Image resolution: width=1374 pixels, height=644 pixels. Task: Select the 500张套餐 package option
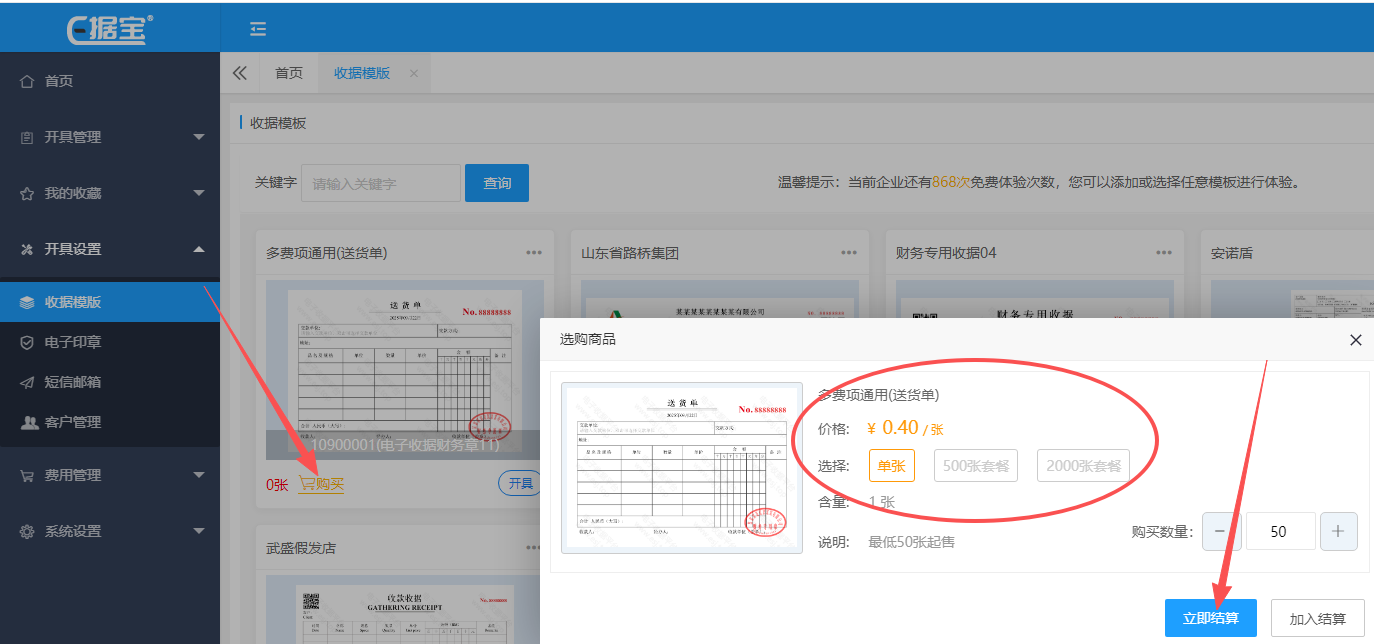coord(976,465)
